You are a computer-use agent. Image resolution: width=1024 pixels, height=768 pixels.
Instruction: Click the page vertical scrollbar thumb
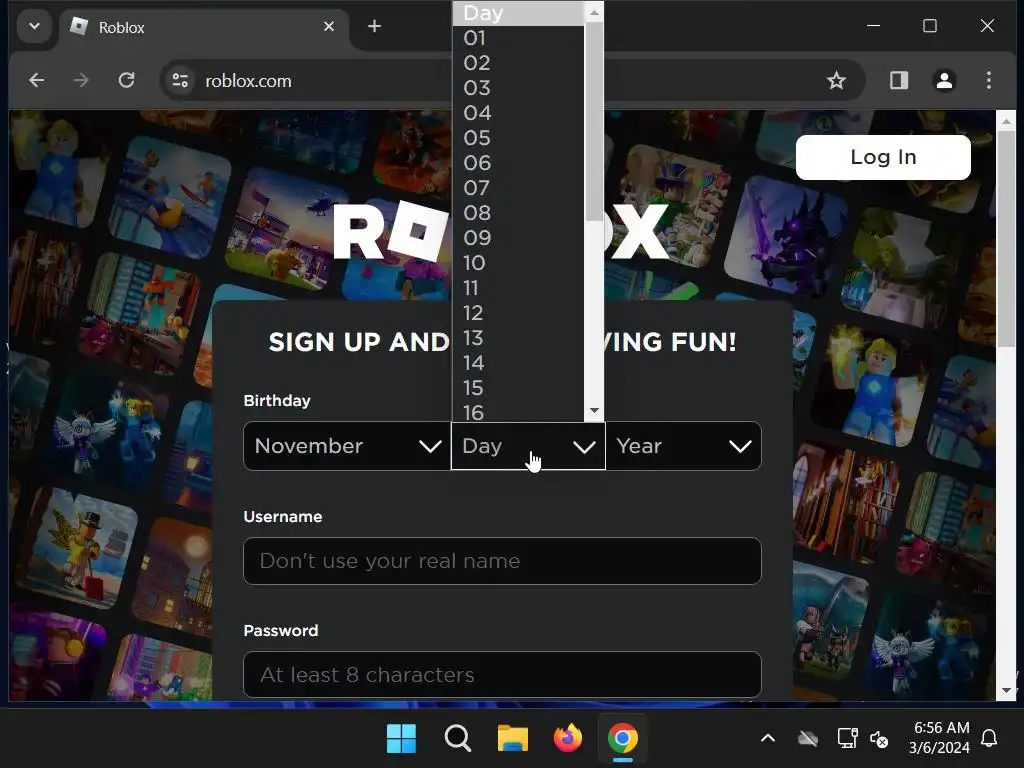tap(1006, 239)
